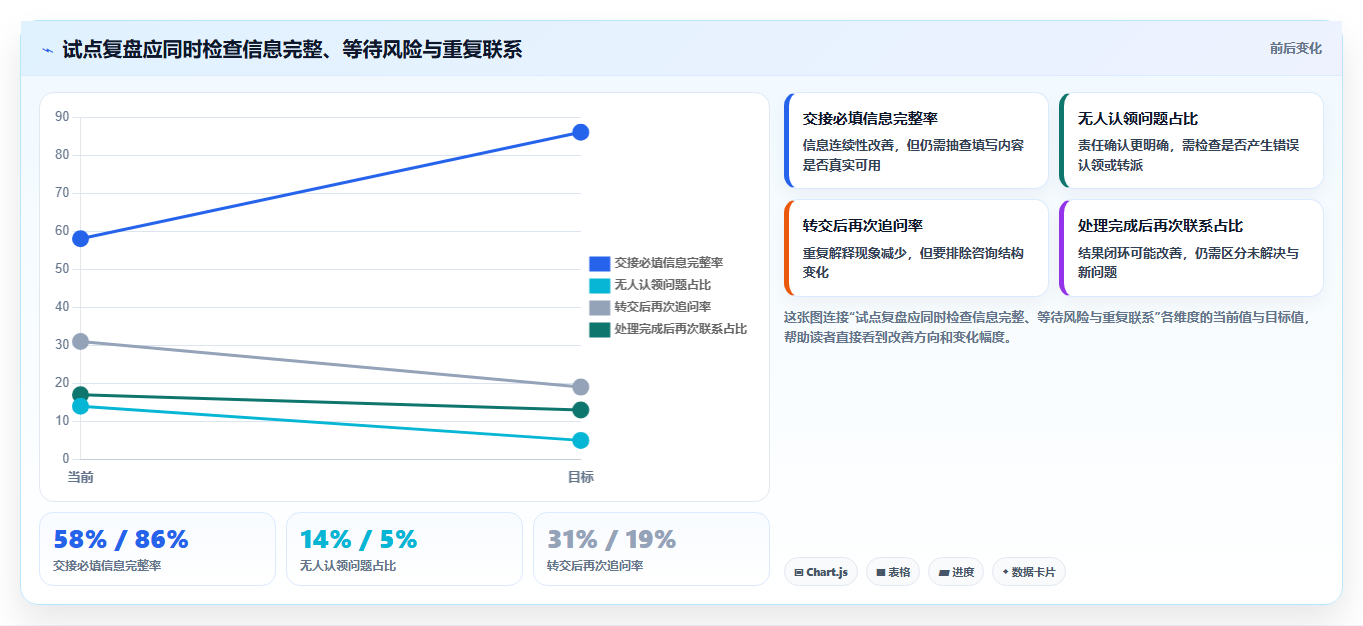Click the diamond icon in 数据卡片 tag
Image resolution: width=1363 pixels, height=626 pixels.
point(1005,572)
